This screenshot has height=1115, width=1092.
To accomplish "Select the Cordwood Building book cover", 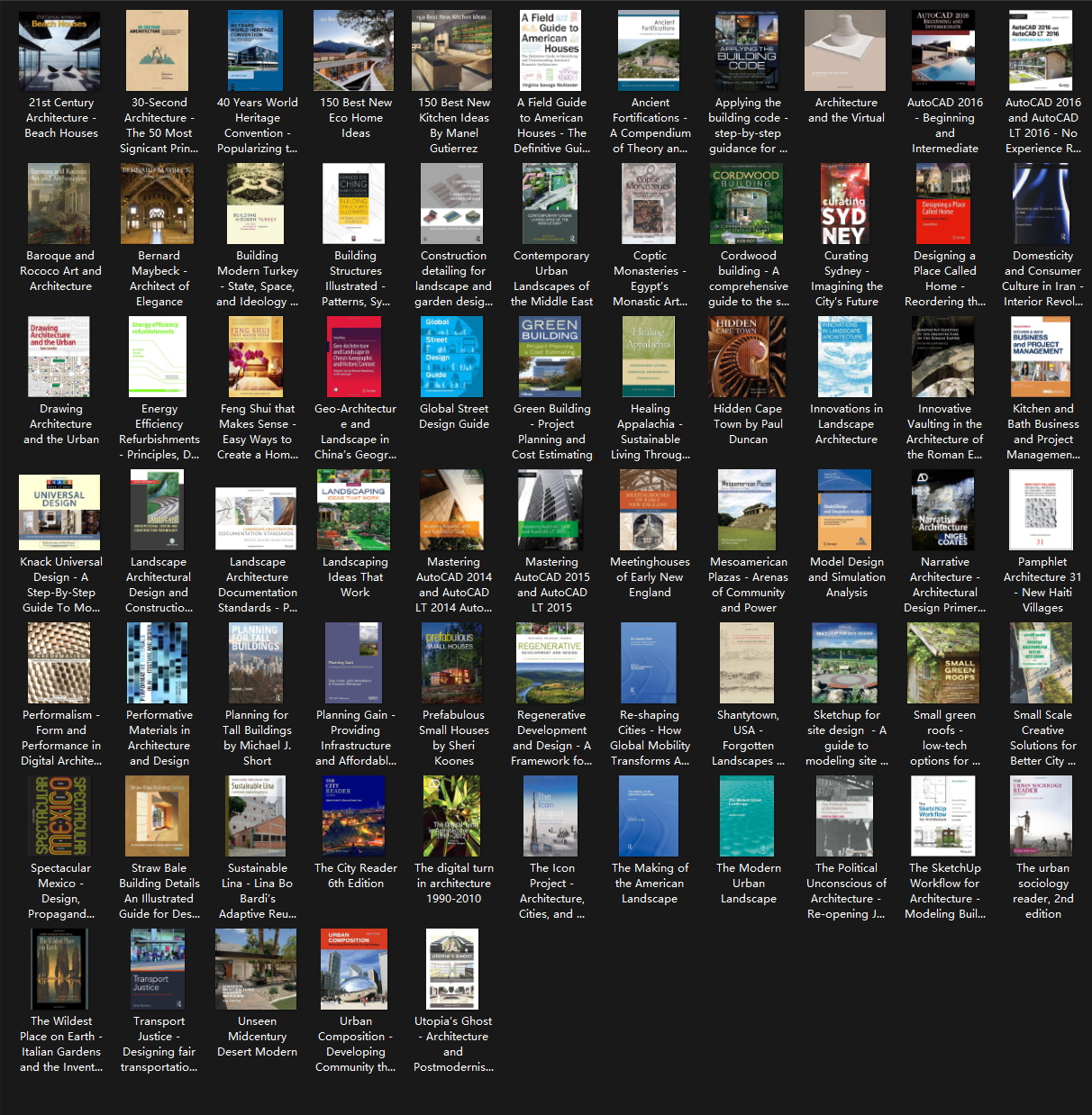I will [747, 204].
